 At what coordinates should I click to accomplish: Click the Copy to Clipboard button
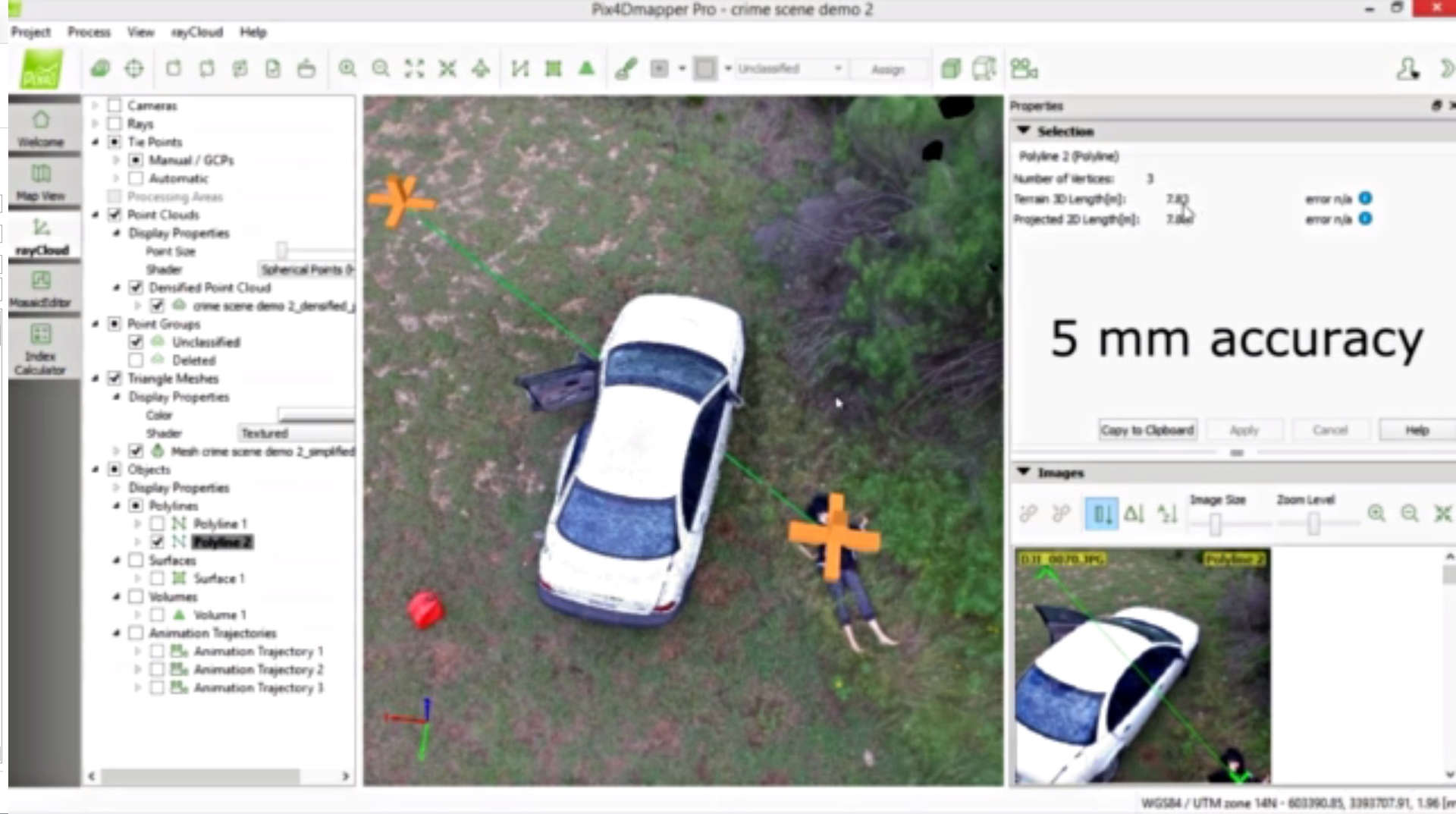click(1147, 429)
